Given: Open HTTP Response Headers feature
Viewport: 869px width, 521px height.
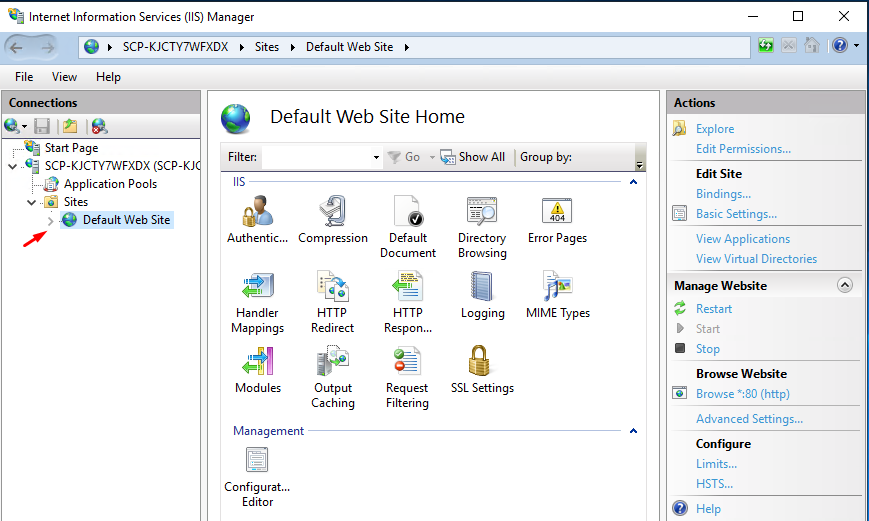Looking at the screenshot, I should (408, 302).
